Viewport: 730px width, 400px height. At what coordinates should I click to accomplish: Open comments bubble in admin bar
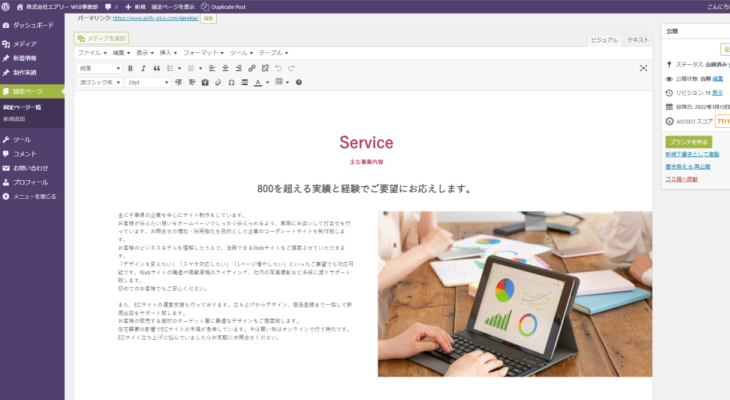coord(111,7)
